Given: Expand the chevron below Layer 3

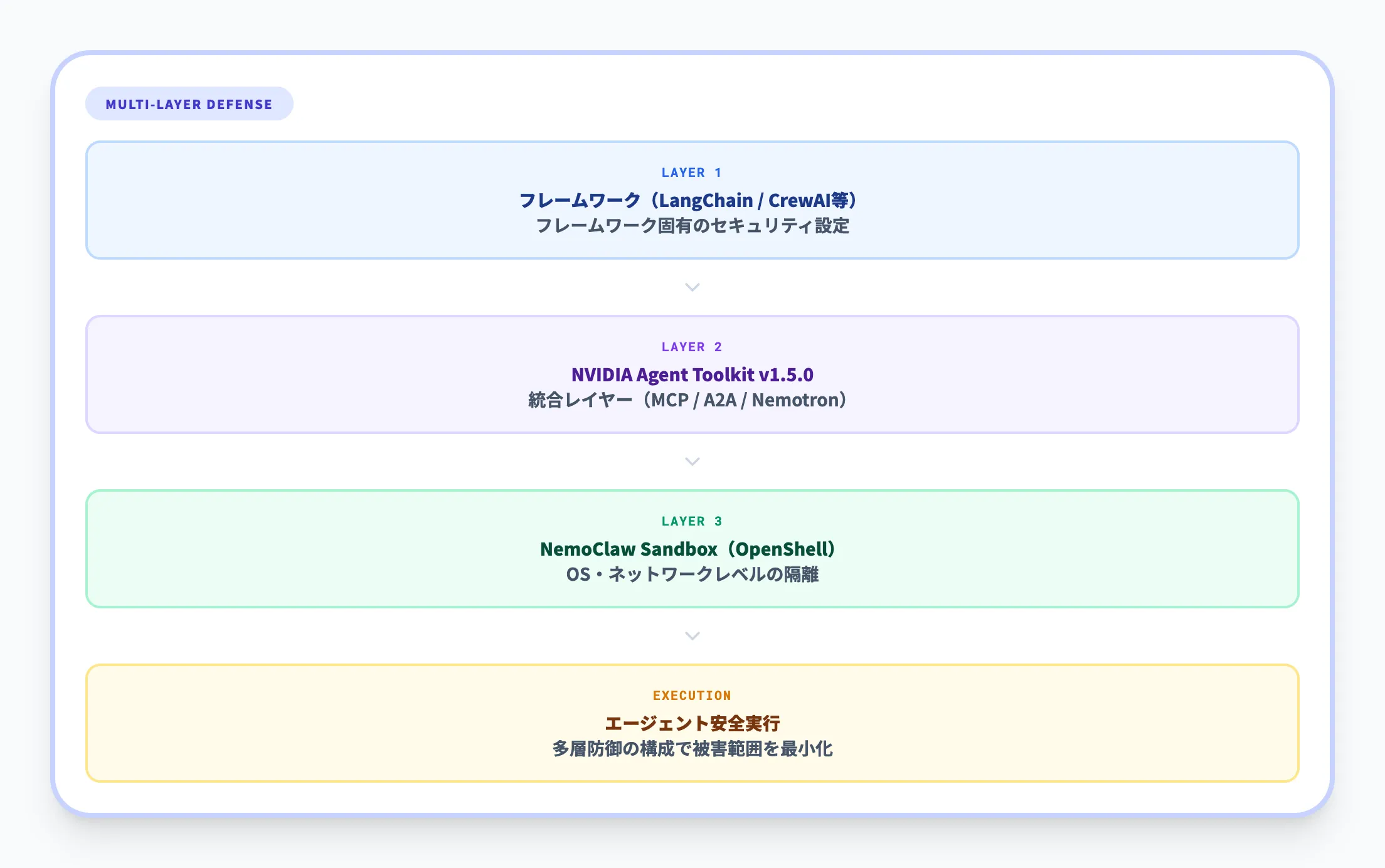Looking at the screenshot, I should pyautogui.click(x=692, y=635).
